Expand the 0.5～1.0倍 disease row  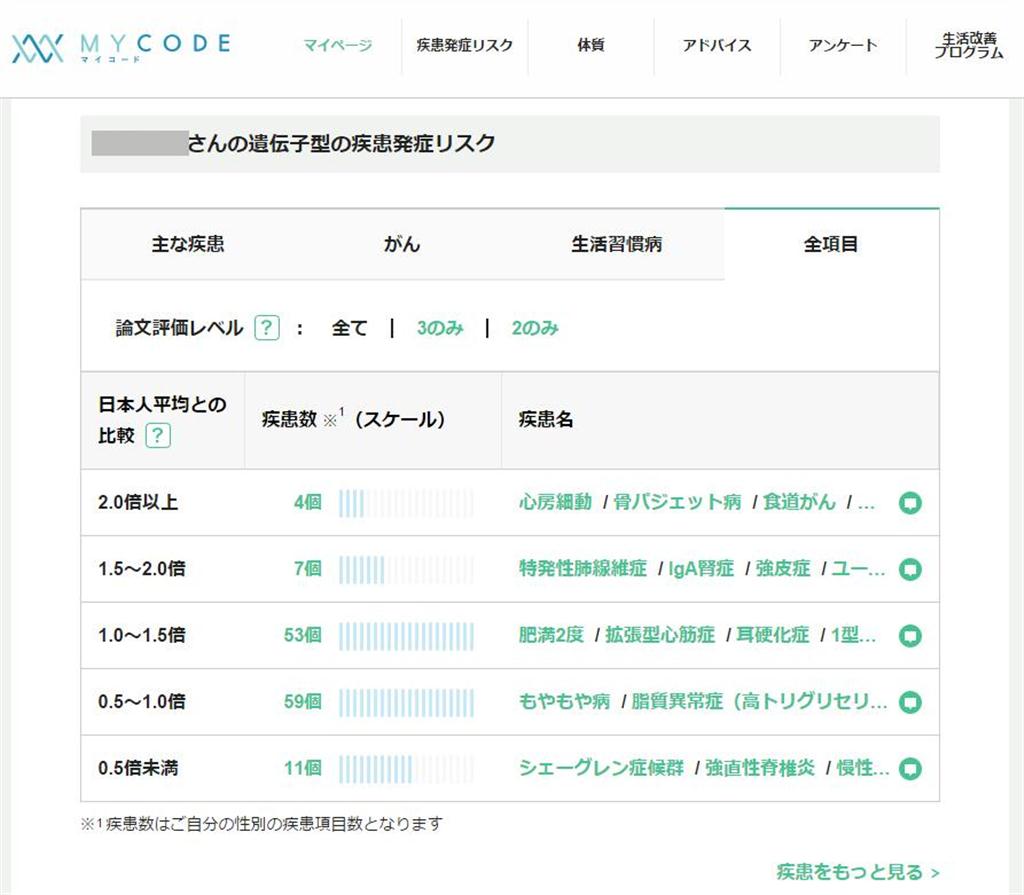(x=909, y=703)
